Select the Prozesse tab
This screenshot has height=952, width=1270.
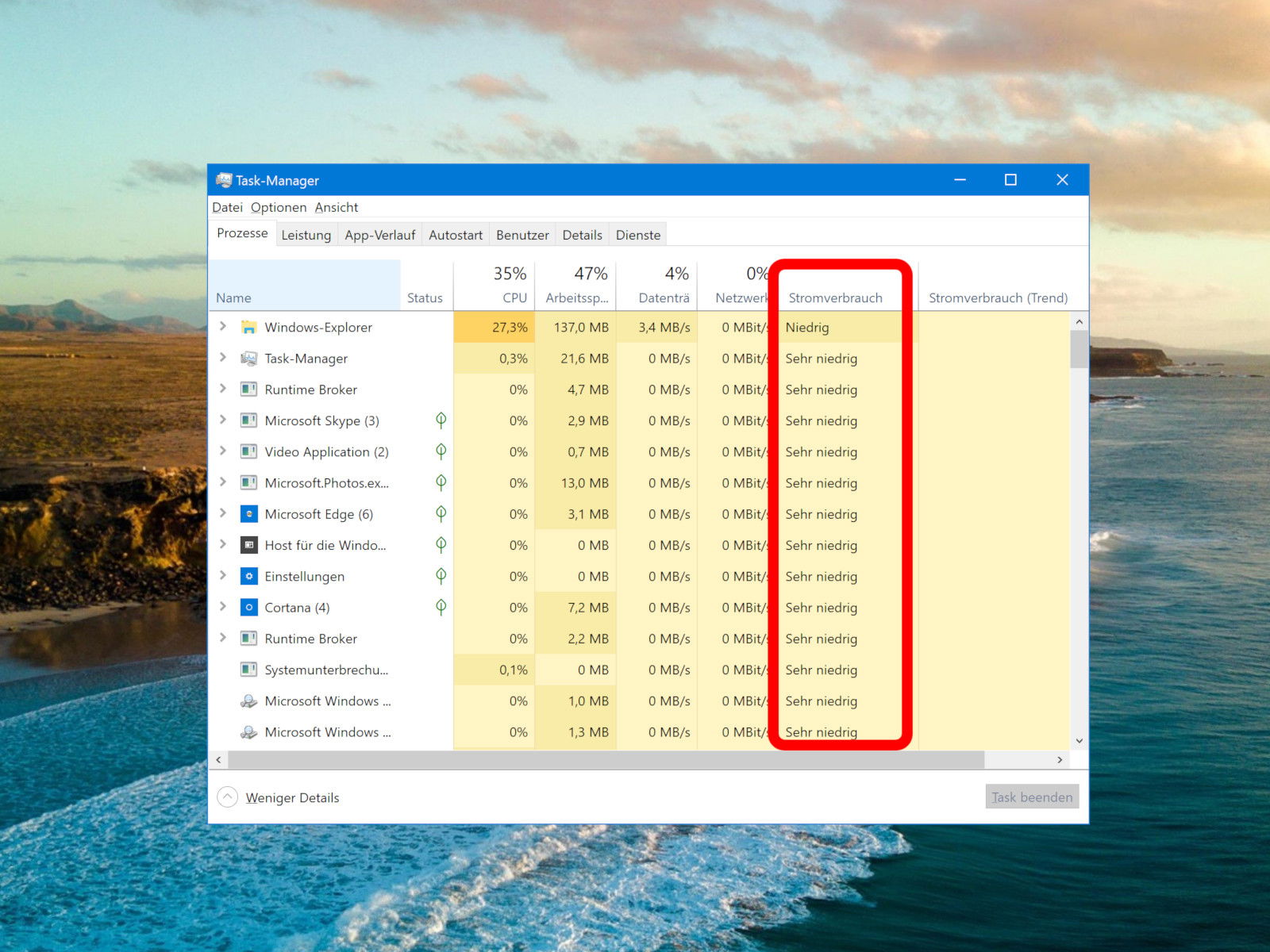tap(242, 233)
